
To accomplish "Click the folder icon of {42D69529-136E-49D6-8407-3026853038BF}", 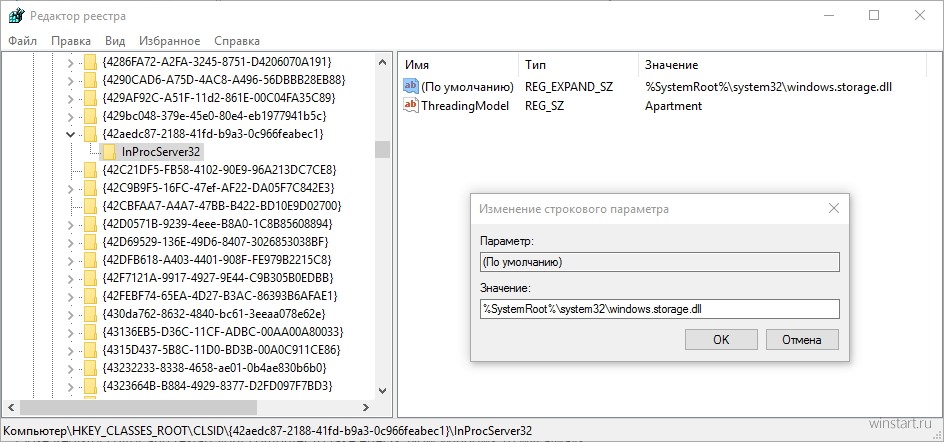I will pyautogui.click(x=90, y=242).
